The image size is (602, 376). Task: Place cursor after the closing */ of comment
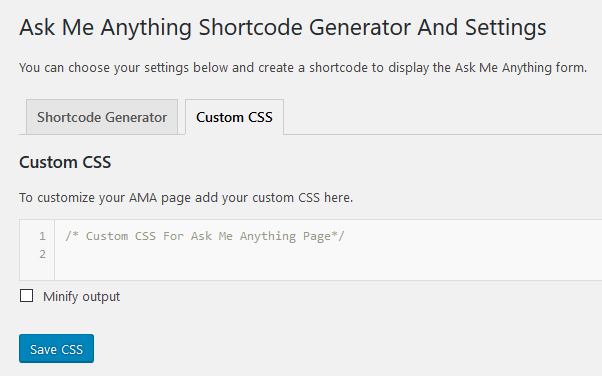[346, 236]
